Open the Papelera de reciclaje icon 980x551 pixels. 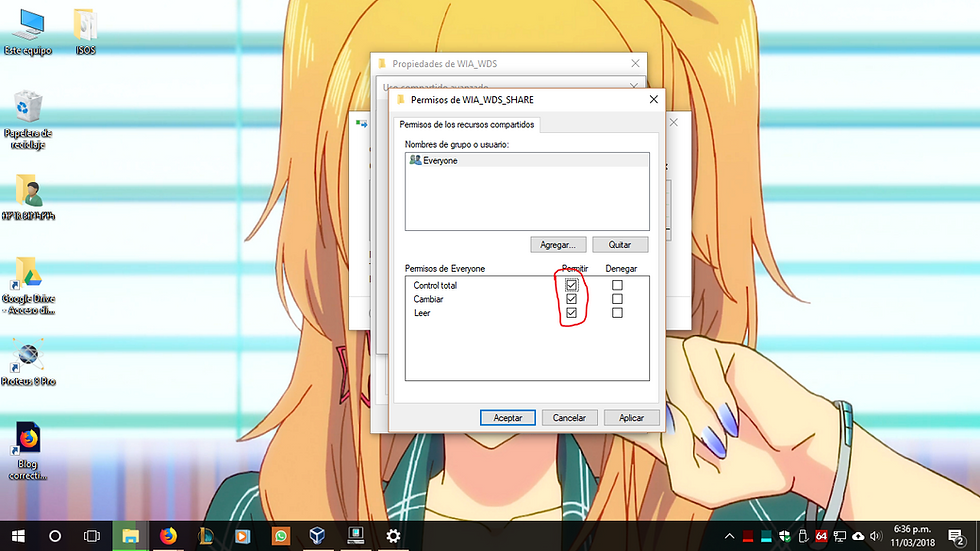[28, 120]
